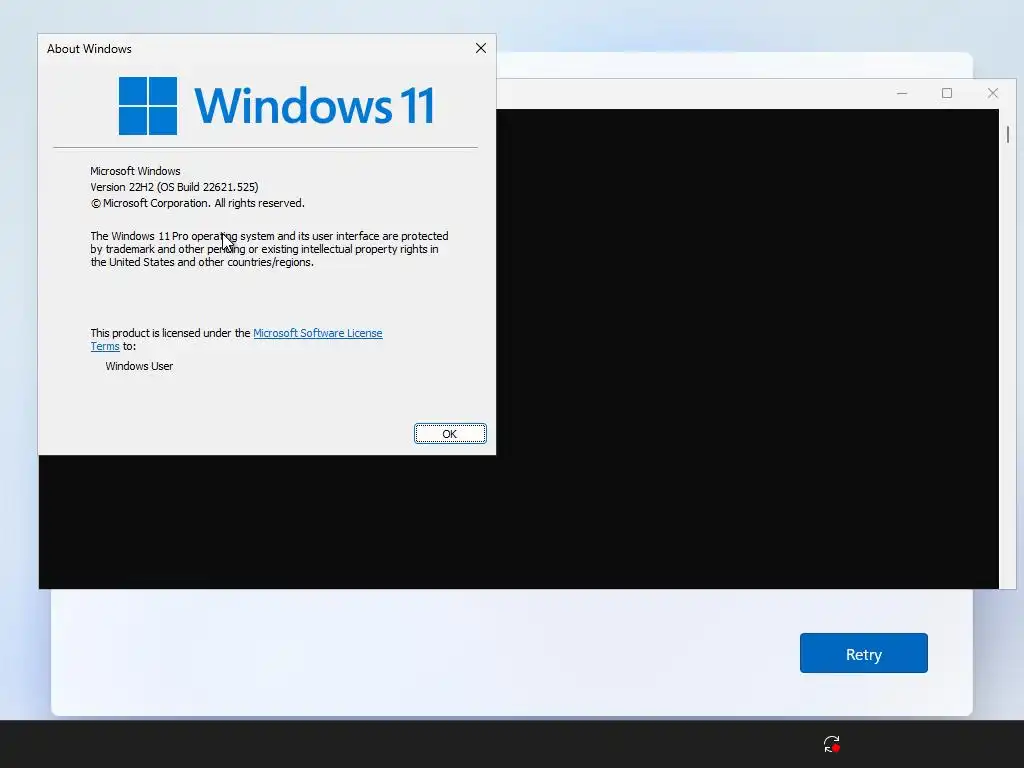Open the Microsoft Software License link
1024x768 pixels.
(x=317, y=333)
